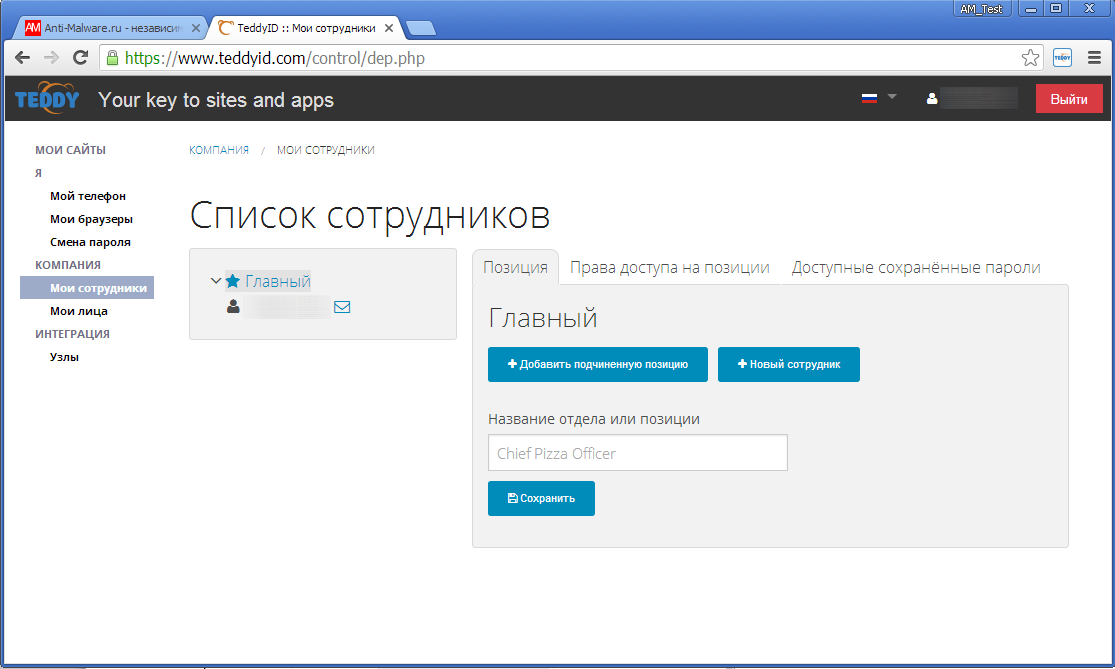The image size is (1115, 669).
Task: Close the Anti-Malware.ru tab
Action: click(x=196, y=28)
